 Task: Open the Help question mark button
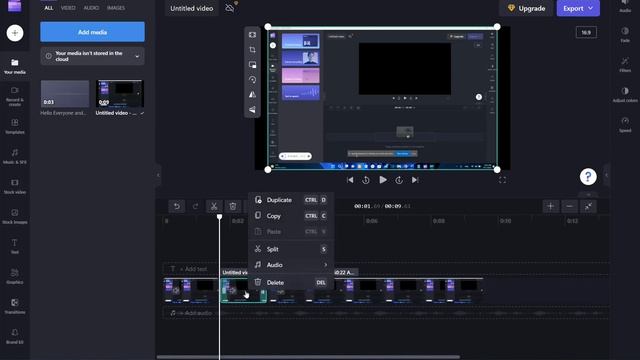588,177
